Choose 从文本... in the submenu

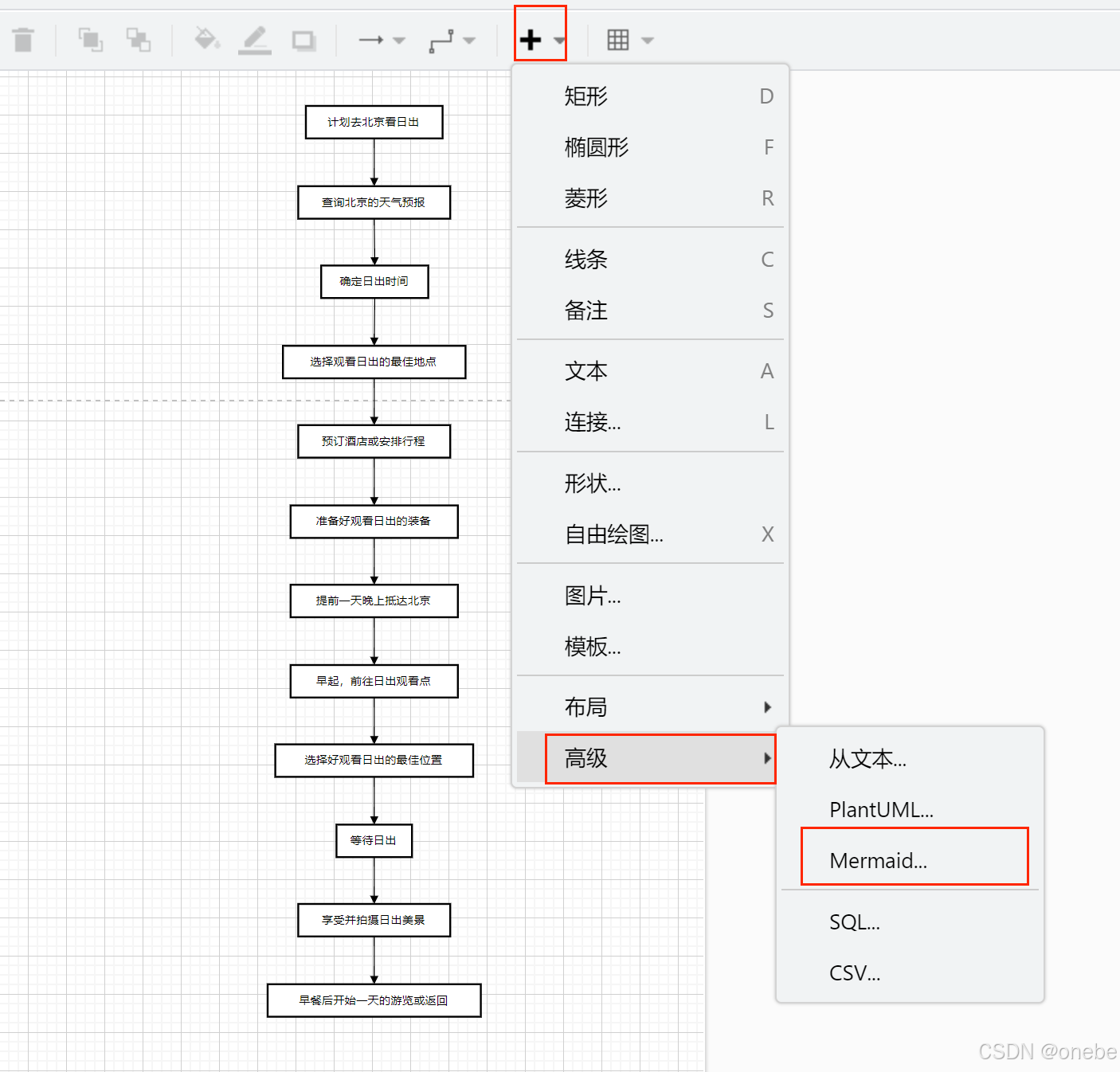click(x=910, y=759)
